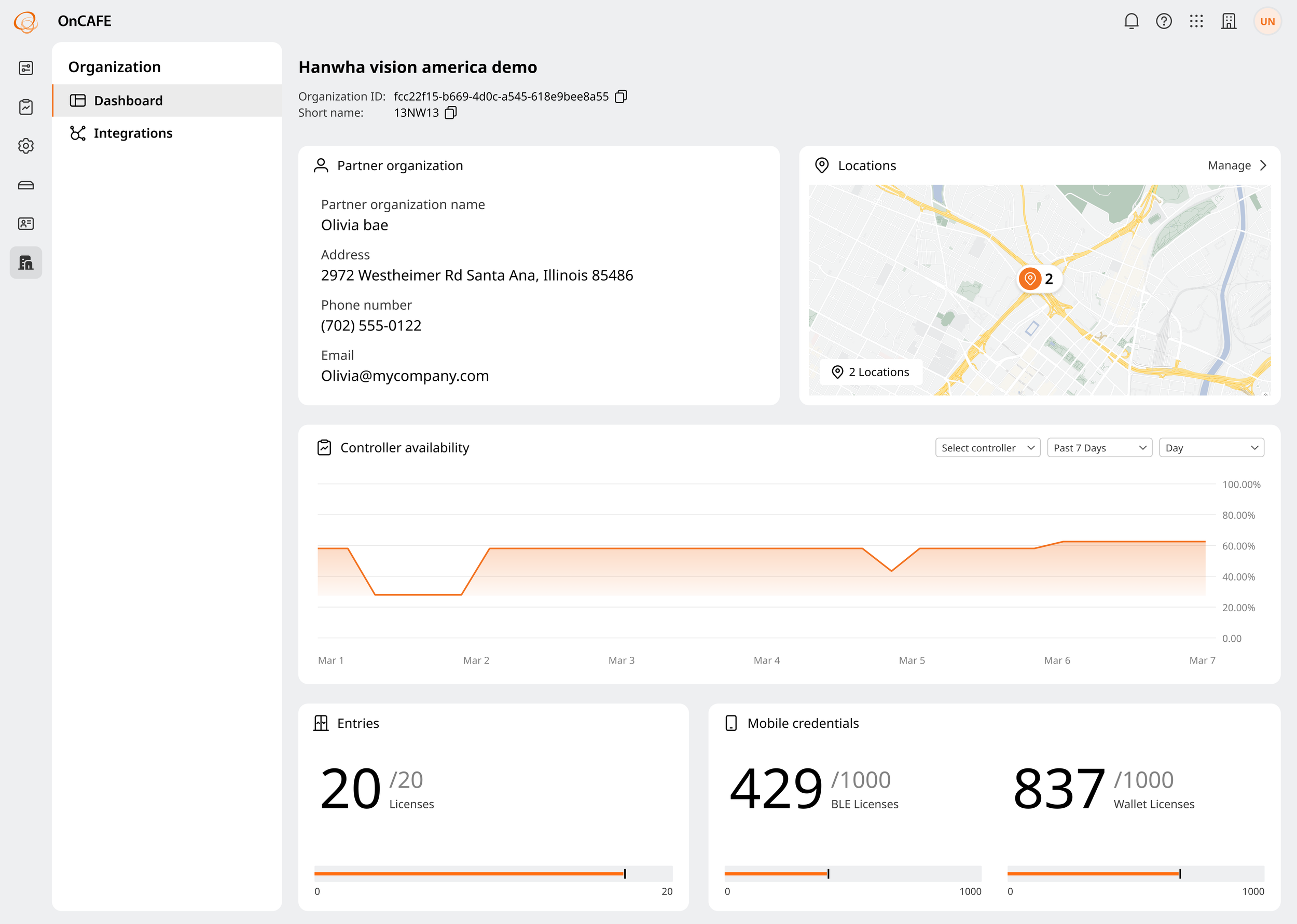
Task: Go to the Dashboard menu item
Action: (x=167, y=101)
